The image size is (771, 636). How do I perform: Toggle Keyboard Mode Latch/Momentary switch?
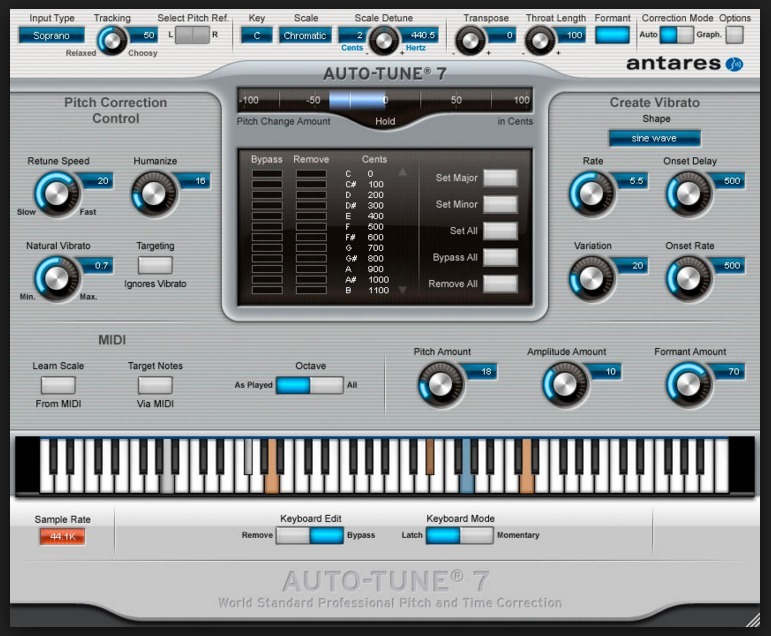click(460, 535)
